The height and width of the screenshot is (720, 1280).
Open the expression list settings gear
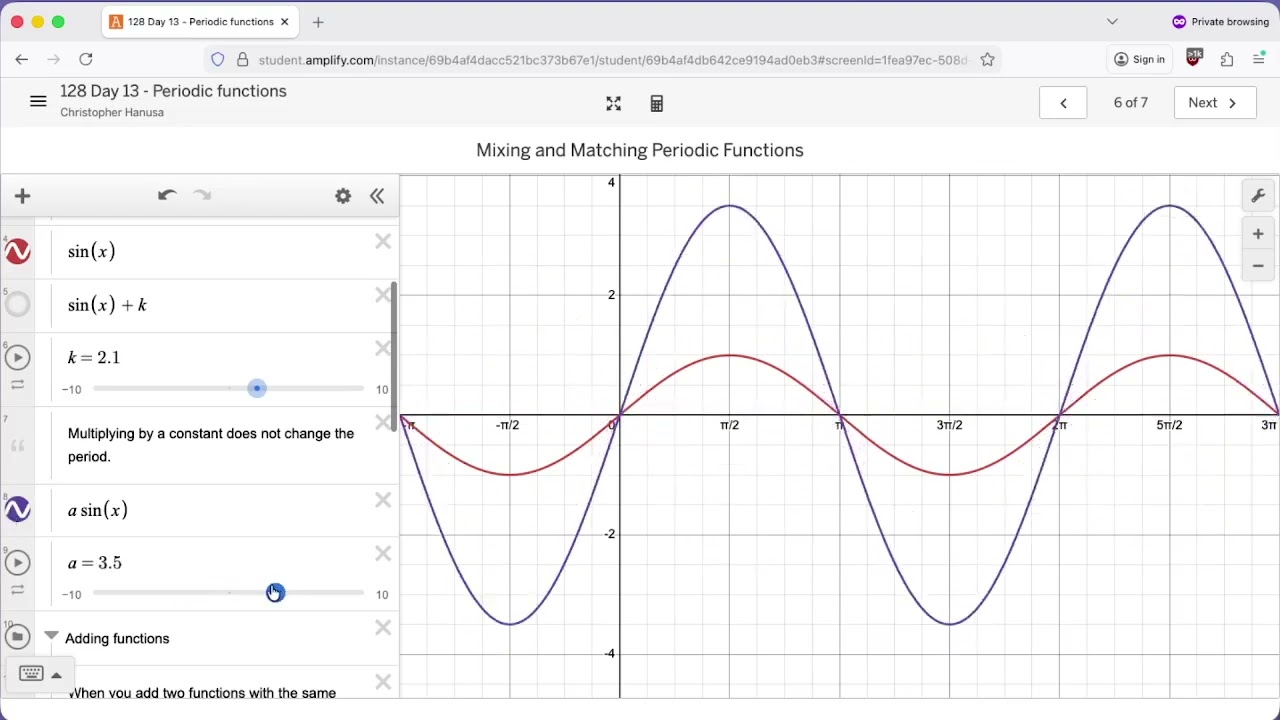point(343,196)
